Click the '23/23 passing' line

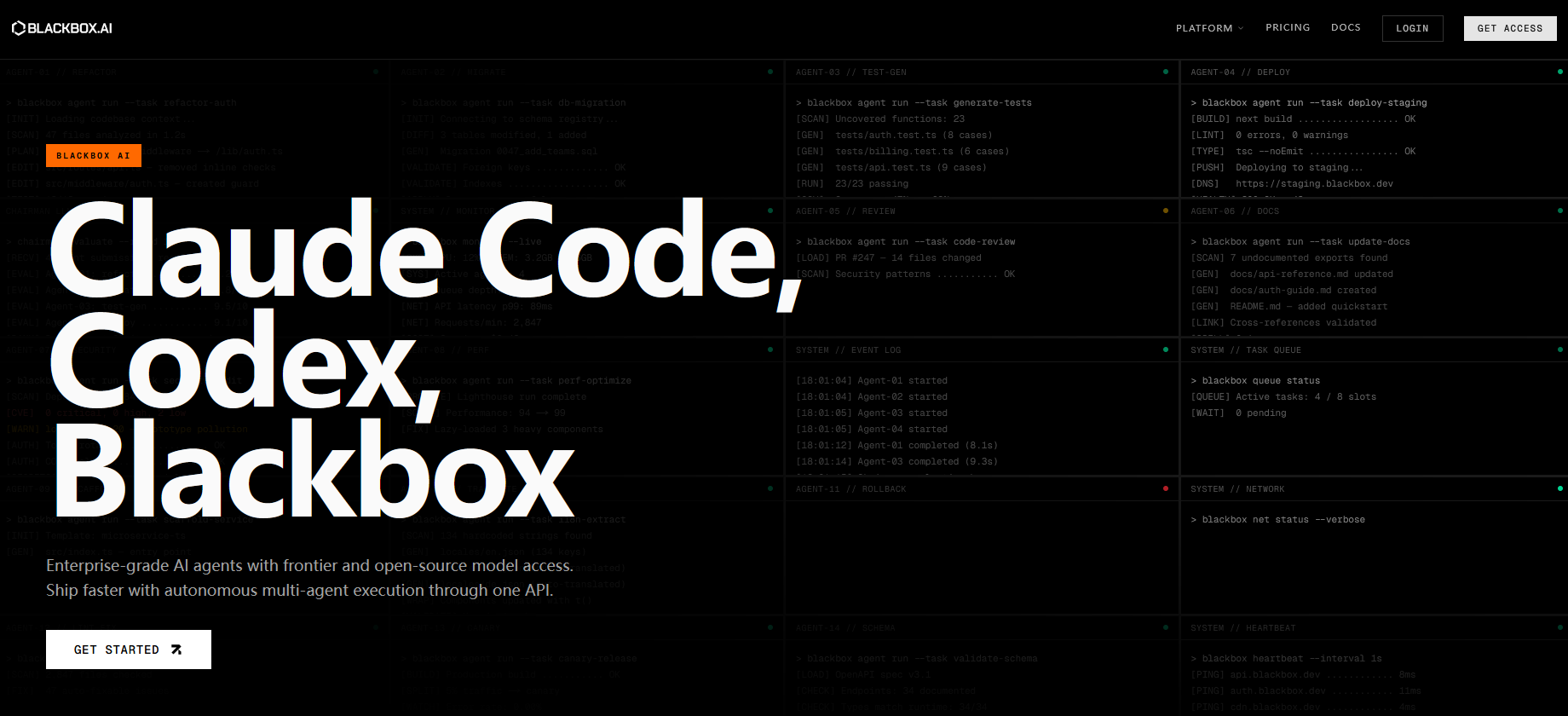pos(872,184)
